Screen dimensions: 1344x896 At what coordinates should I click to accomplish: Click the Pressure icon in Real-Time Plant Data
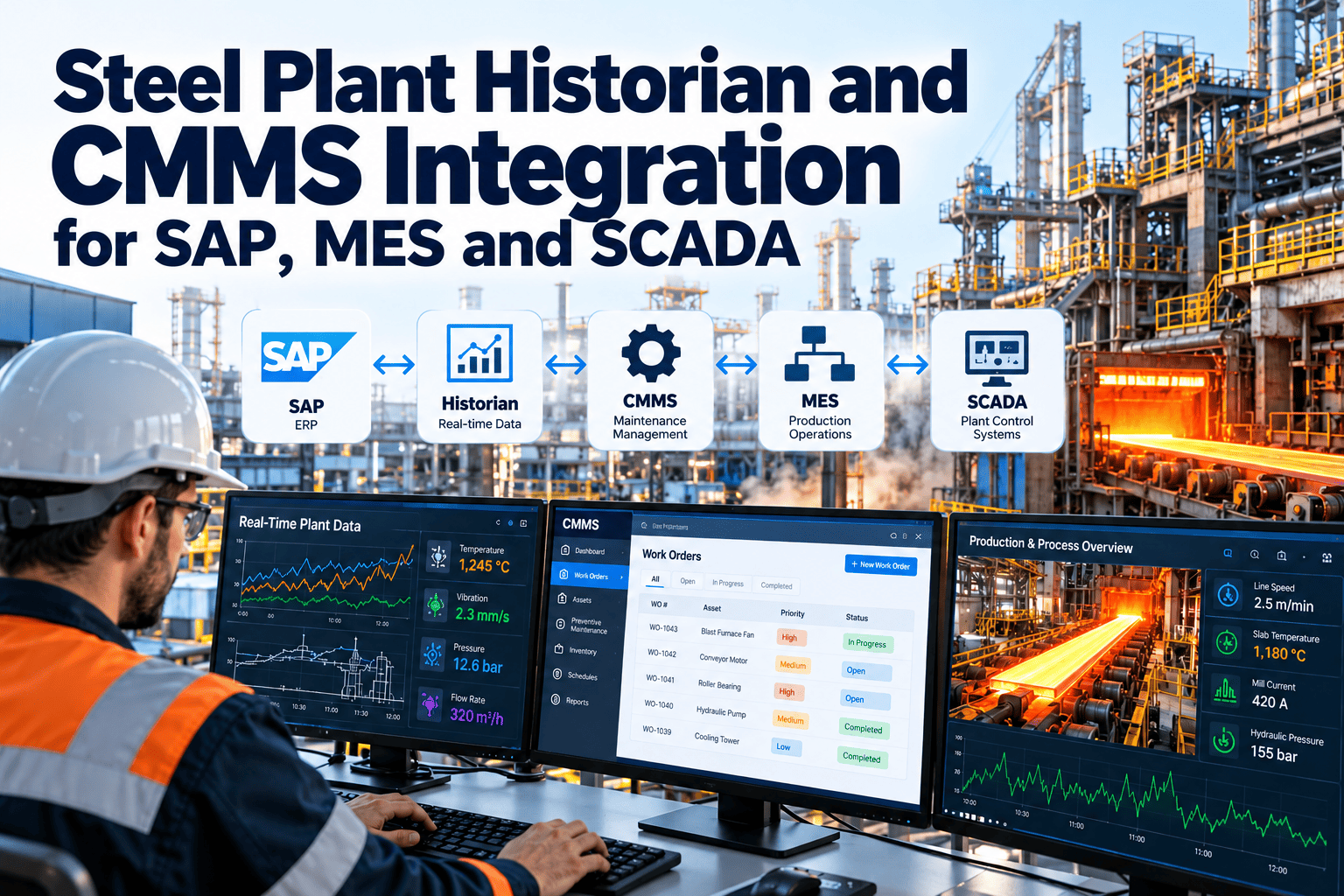tap(433, 654)
